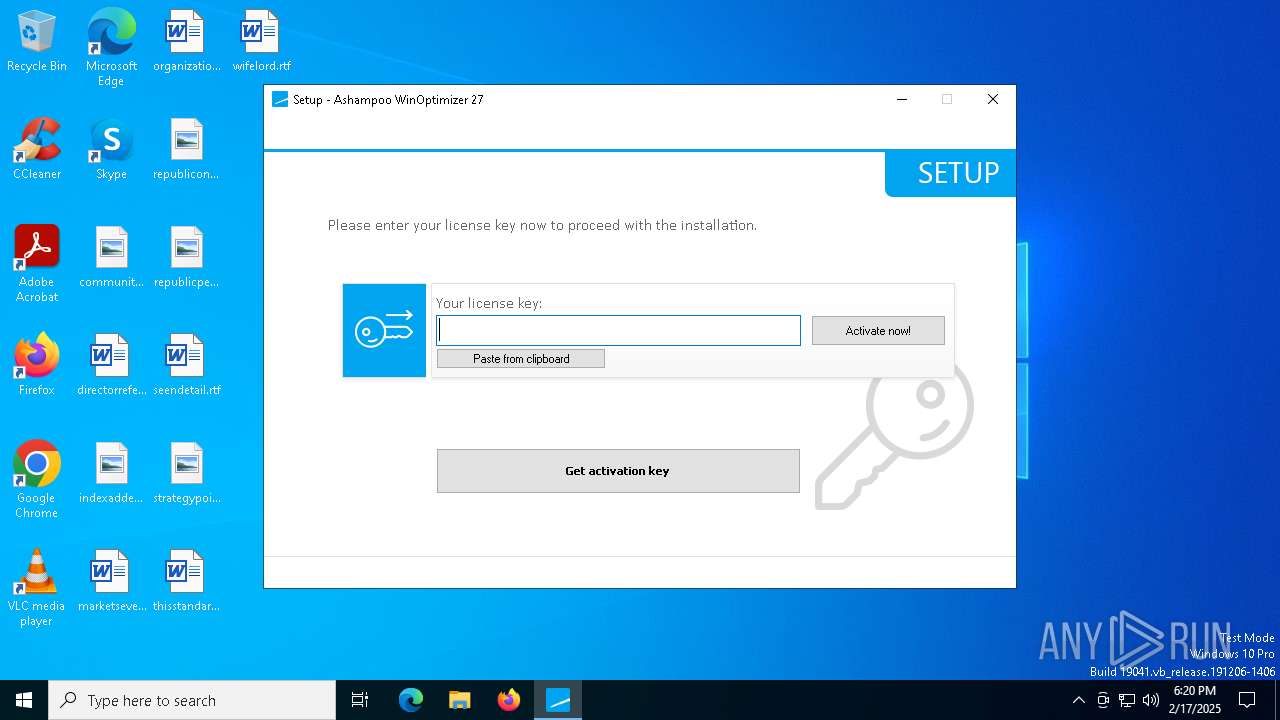Open volume control tray icon
Screen dimensions: 1280x720
coord(1151,700)
